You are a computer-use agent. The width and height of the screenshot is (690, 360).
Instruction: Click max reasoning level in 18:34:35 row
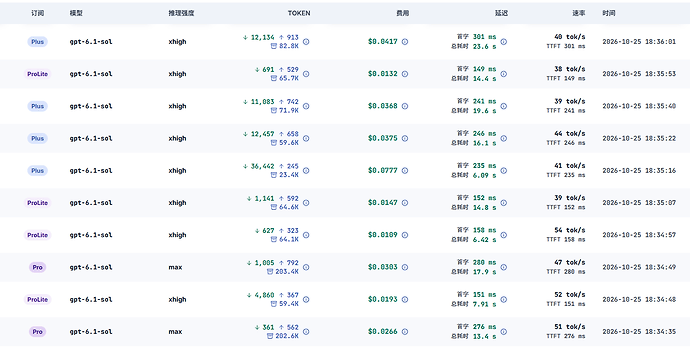click(x=175, y=332)
